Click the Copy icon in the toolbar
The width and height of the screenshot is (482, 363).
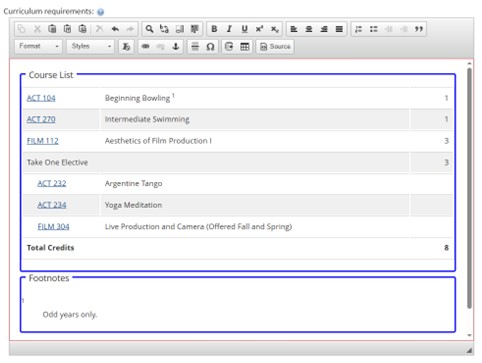coord(22,29)
